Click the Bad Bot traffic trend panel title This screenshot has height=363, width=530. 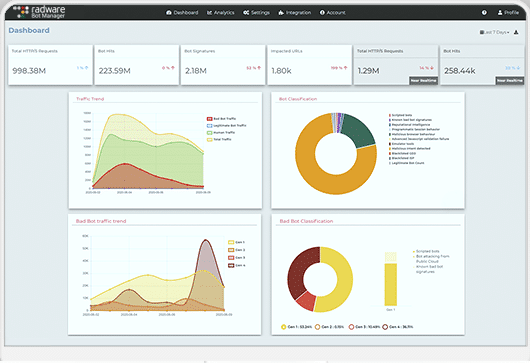click(x=101, y=221)
